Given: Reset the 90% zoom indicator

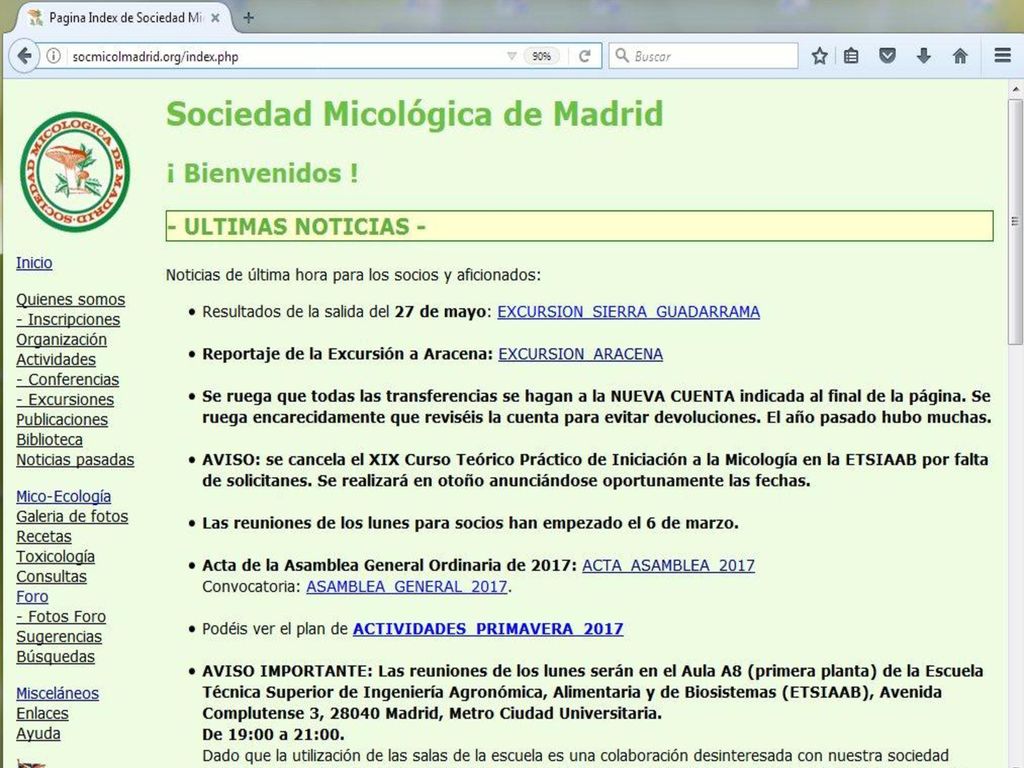Looking at the screenshot, I should point(541,56).
